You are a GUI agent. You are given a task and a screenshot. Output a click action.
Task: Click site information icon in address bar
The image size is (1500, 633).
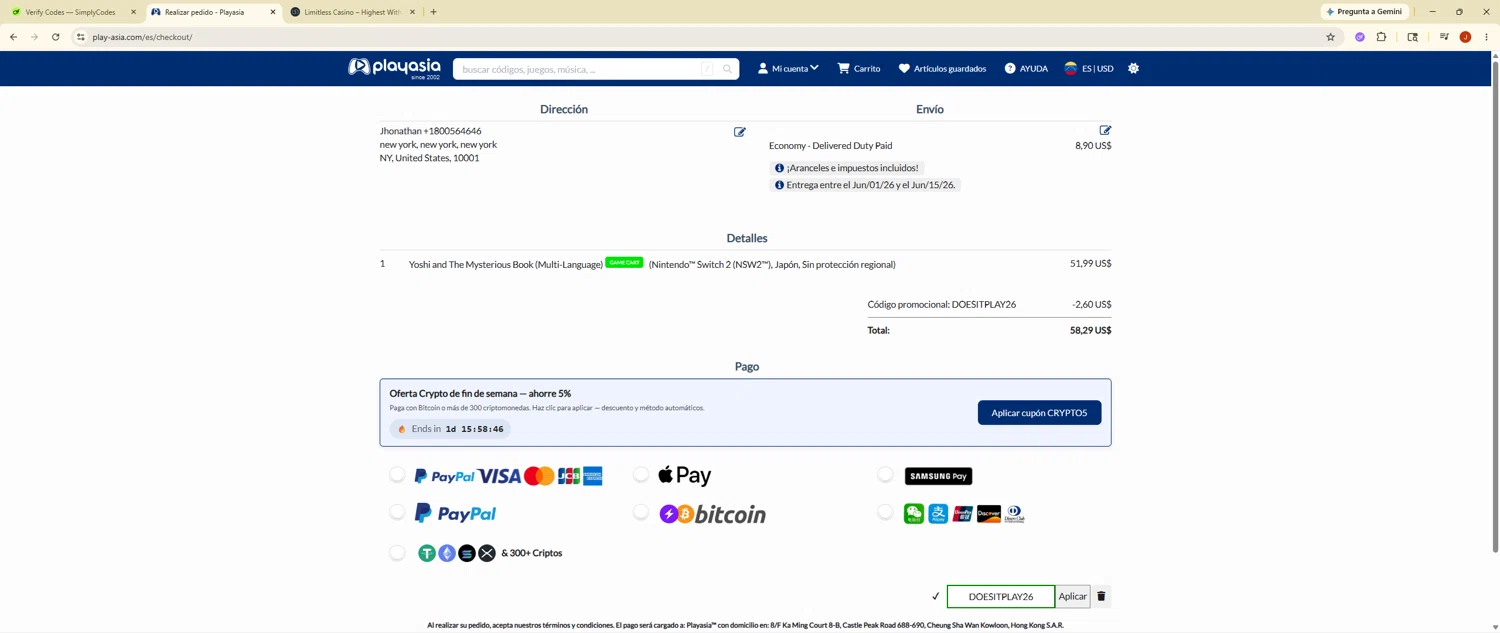point(81,37)
